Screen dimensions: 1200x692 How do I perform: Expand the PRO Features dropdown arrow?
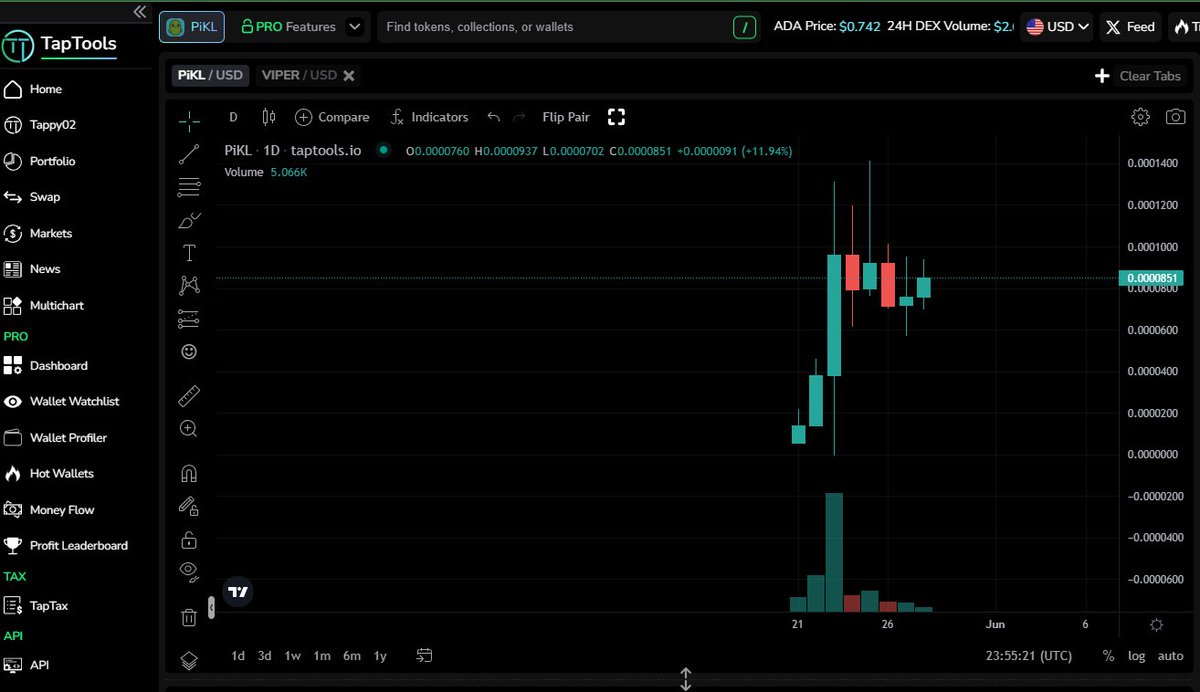(x=354, y=27)
